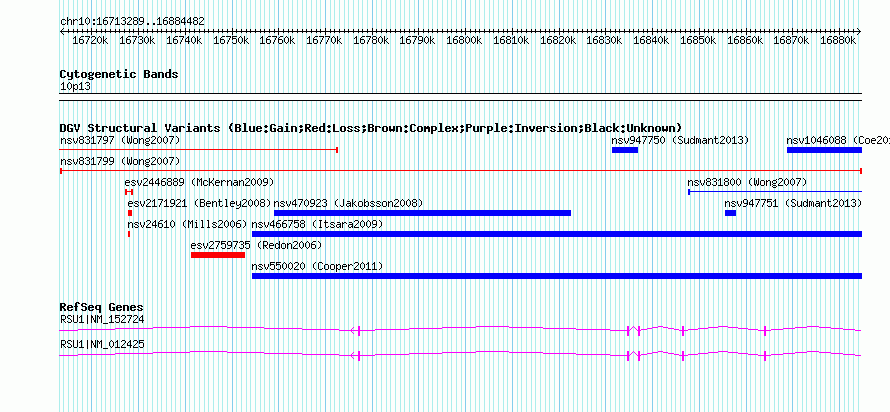Click the esv2446889 (McKernan2009) label
This screenshot has width=890, height=412.
point(199,182)
